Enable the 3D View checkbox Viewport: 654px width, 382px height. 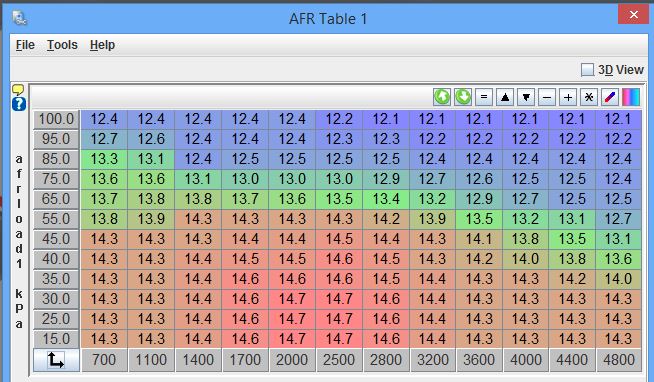(587, 70)
